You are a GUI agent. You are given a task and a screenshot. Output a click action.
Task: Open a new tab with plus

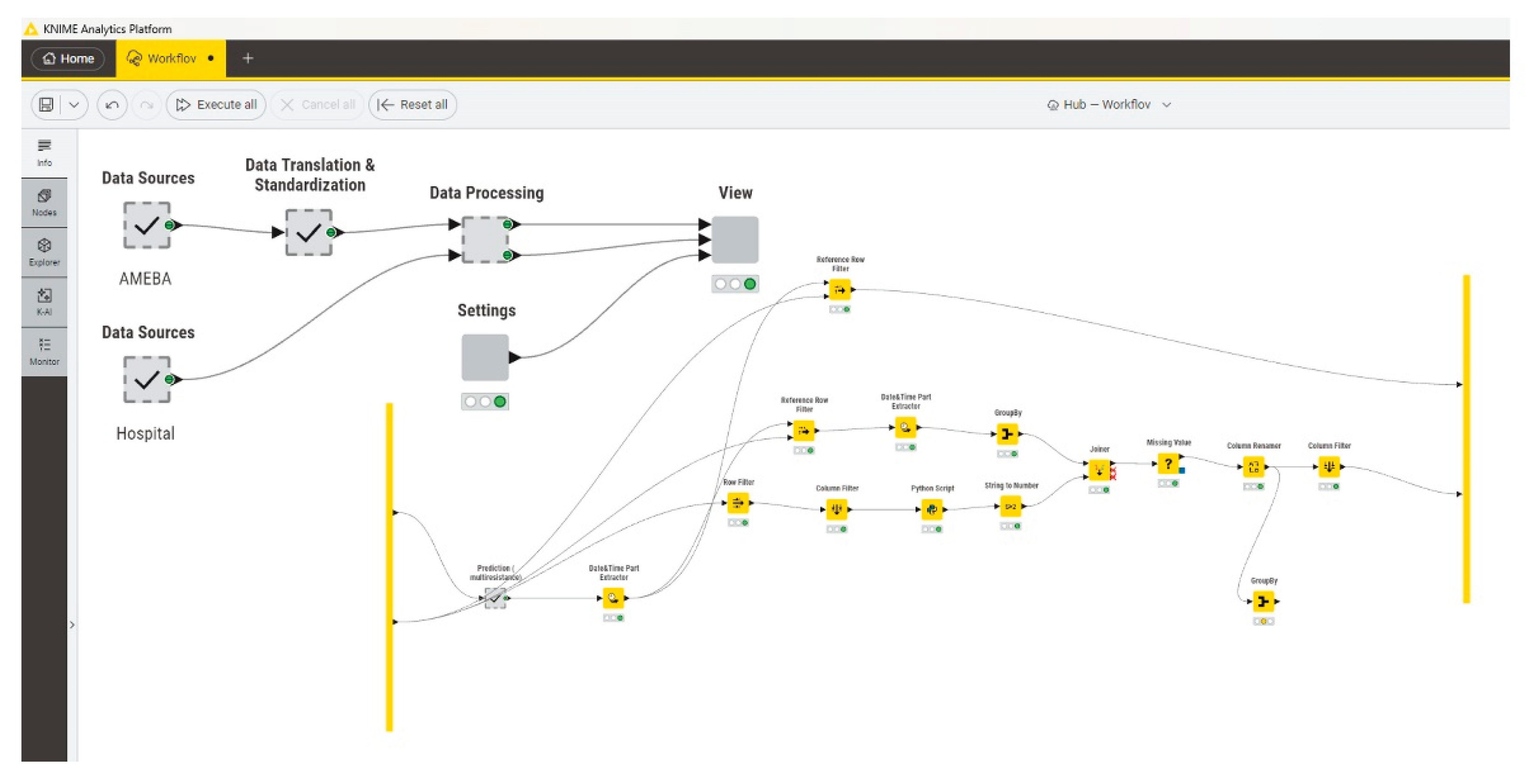click(248, 58)
